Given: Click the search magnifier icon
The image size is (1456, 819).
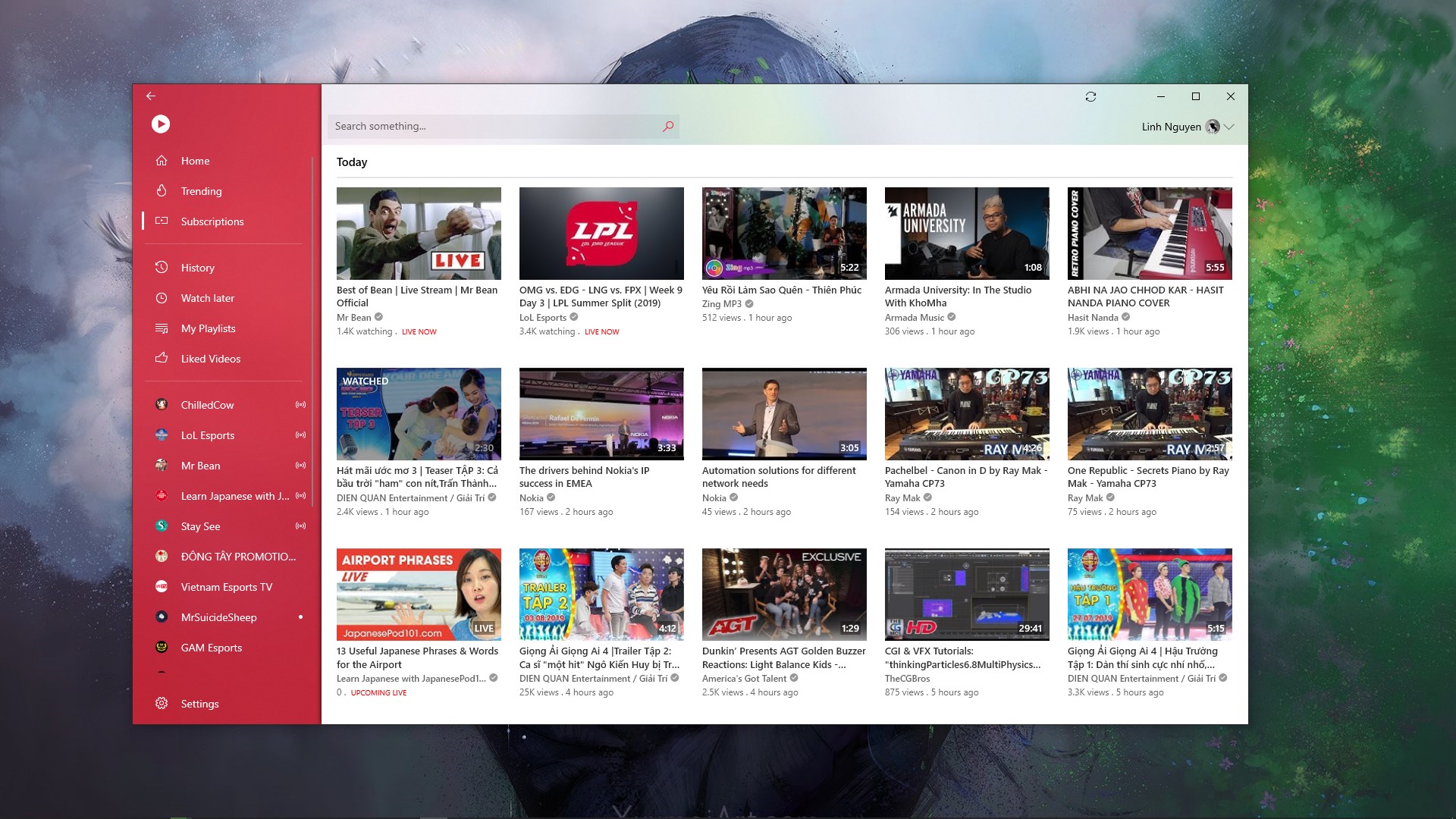Looking at the screenshot, I should [x=667, y=127].
